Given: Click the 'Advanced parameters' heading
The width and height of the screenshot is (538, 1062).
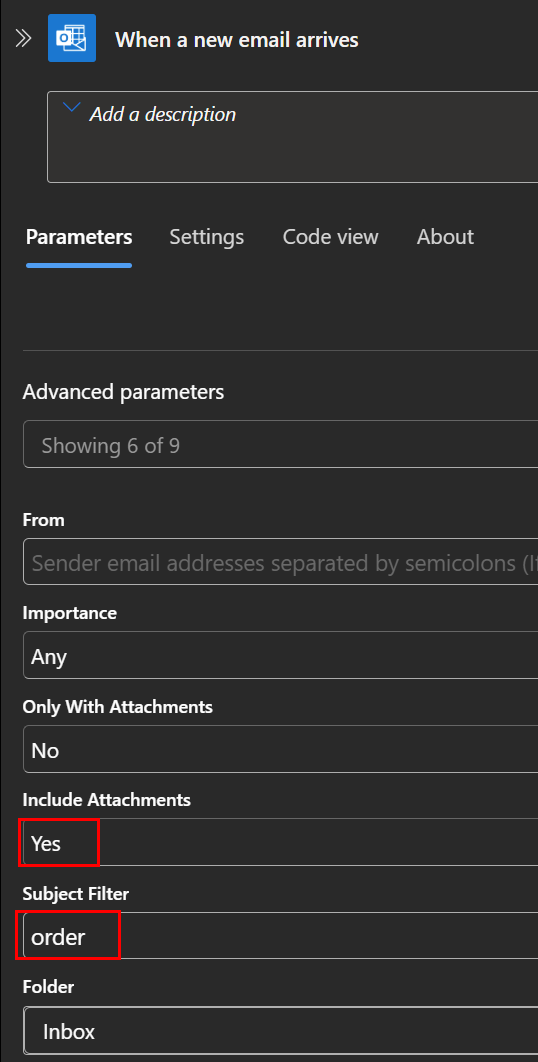Looking at the screenshot, I should (123, 392).
